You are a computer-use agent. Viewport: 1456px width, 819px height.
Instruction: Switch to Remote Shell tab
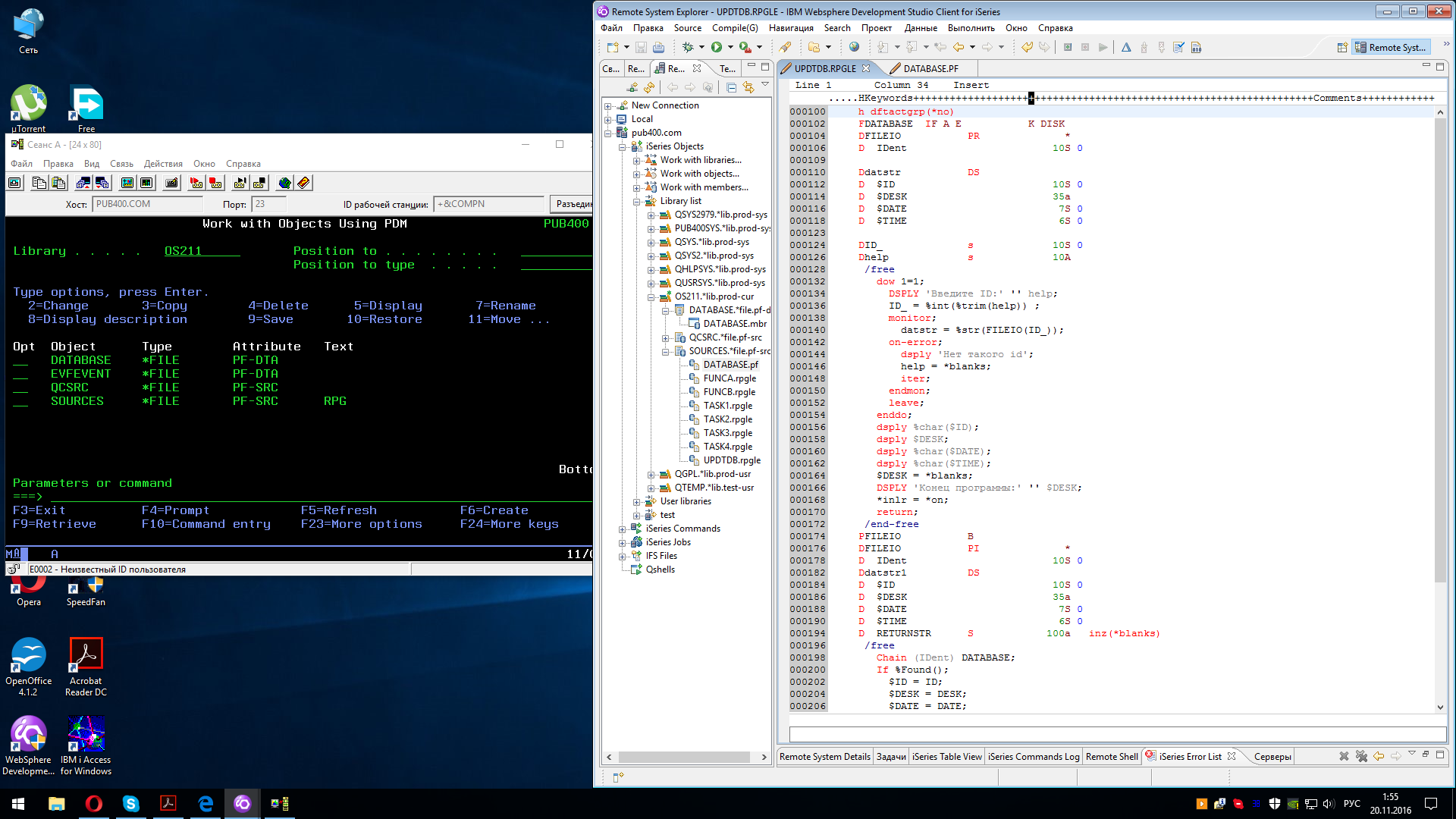[x=1111, y=756]
